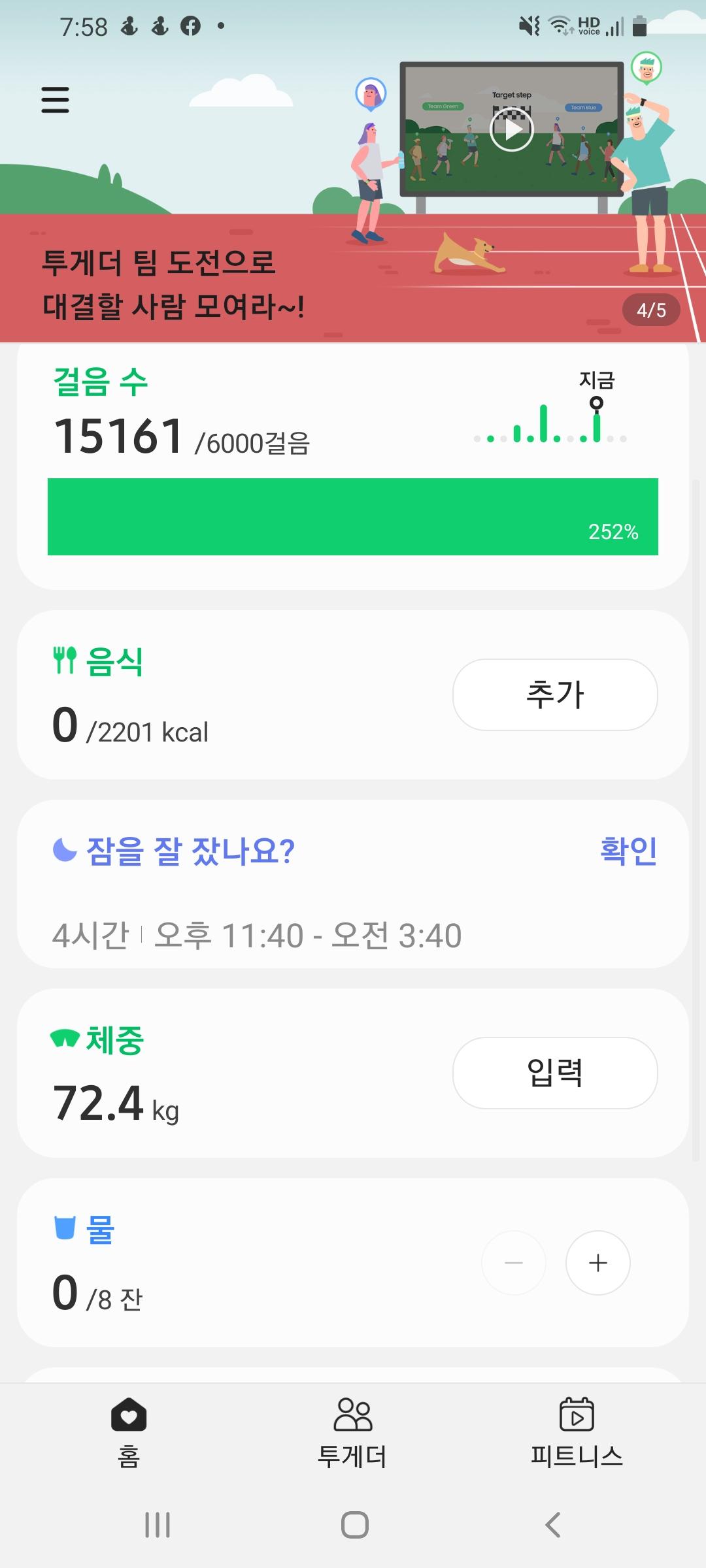The width and height of the screenshot is (706, 1568).
Task: Open the hamburger navigation menu
Action: 55,100
